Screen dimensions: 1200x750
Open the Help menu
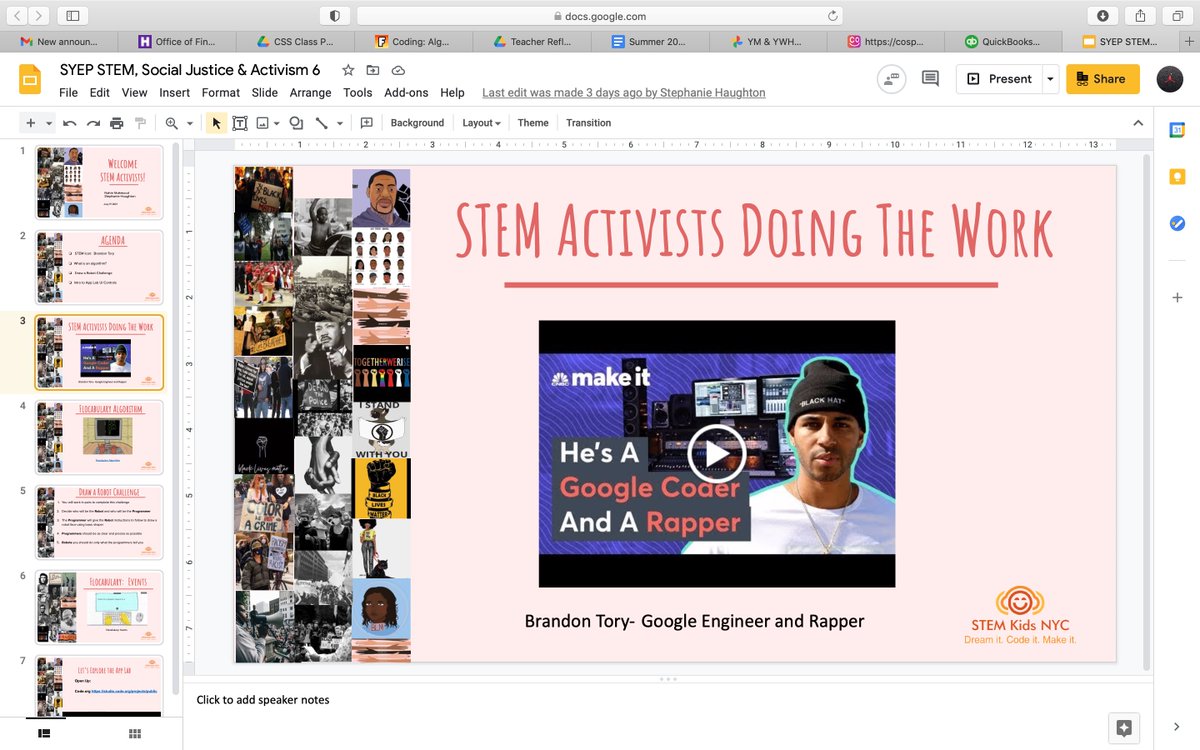pyautogui.click(x=452, y=92)
